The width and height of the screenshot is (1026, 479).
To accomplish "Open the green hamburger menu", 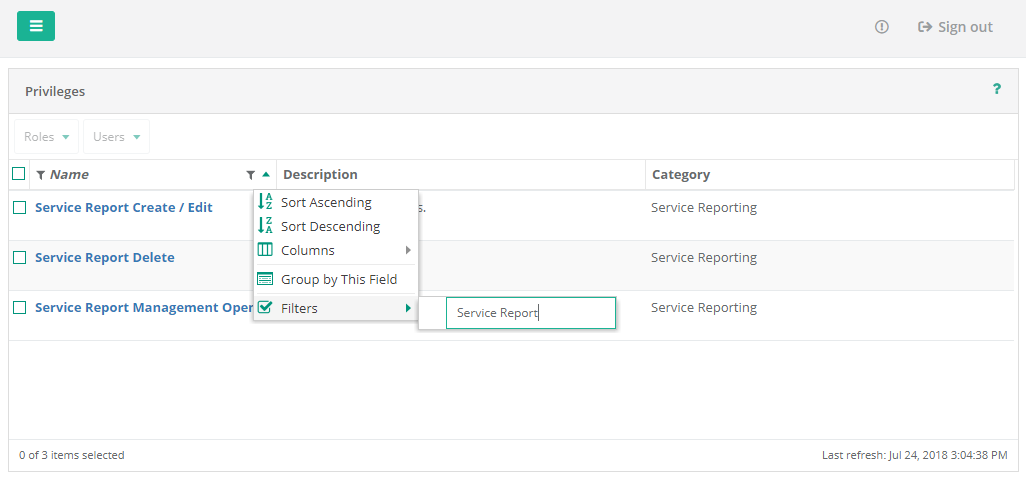I will click(x=36, y=26).
